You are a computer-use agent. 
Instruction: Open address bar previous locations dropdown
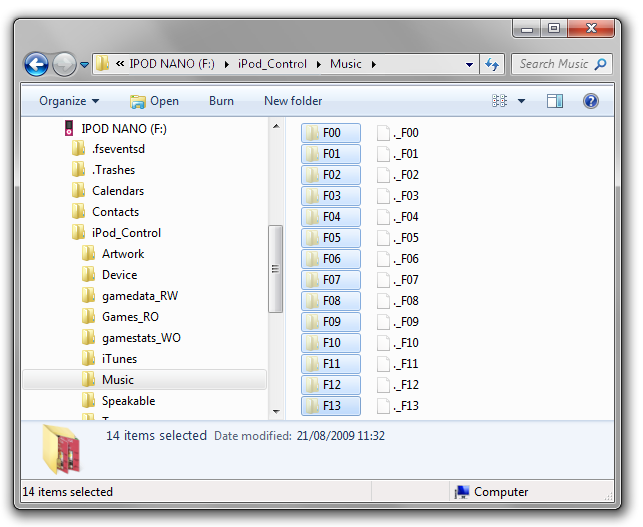pos(469,65)
